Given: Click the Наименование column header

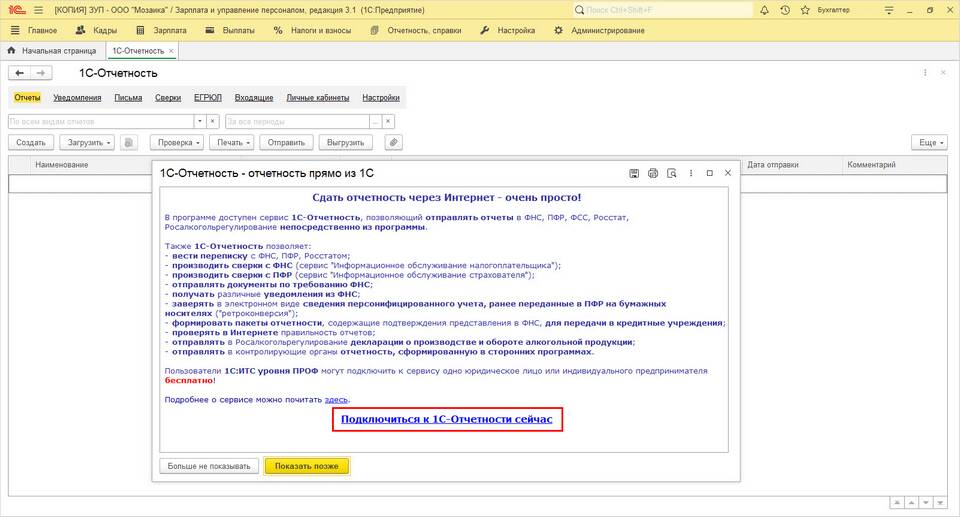Looking at the screenshot, I should [62, 165].
